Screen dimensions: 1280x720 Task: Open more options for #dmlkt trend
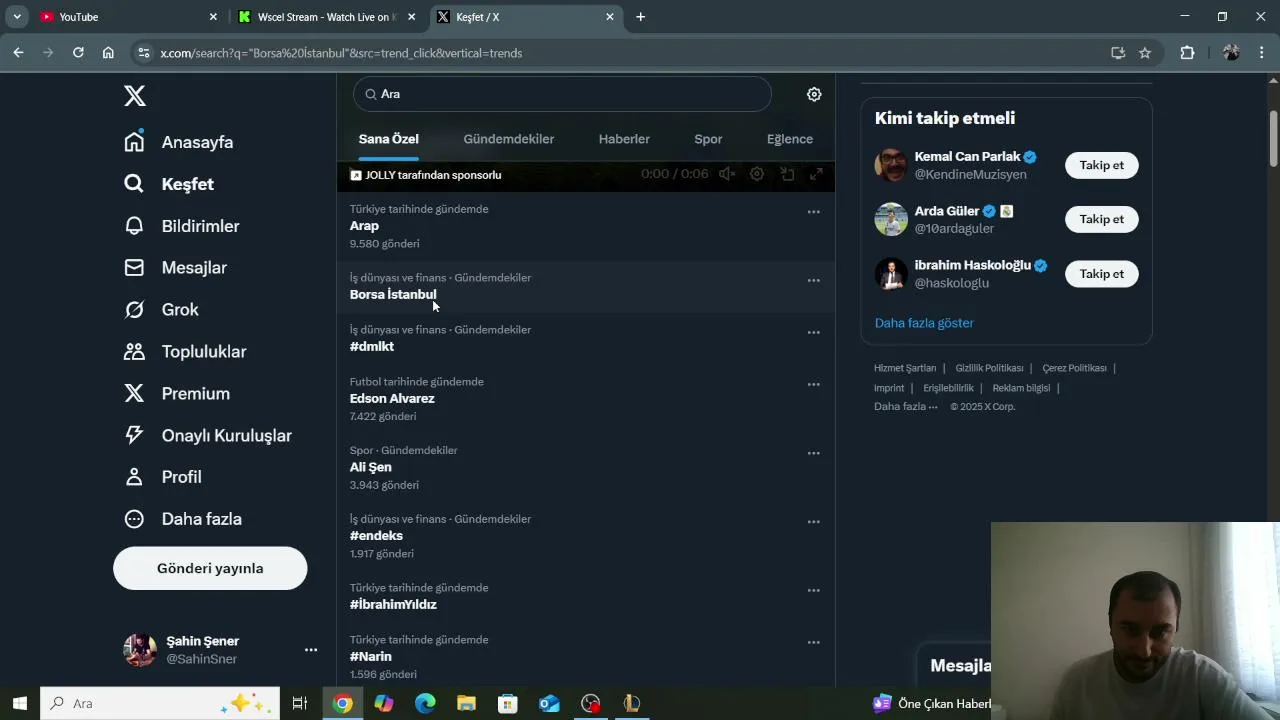[x=813, y=333]
